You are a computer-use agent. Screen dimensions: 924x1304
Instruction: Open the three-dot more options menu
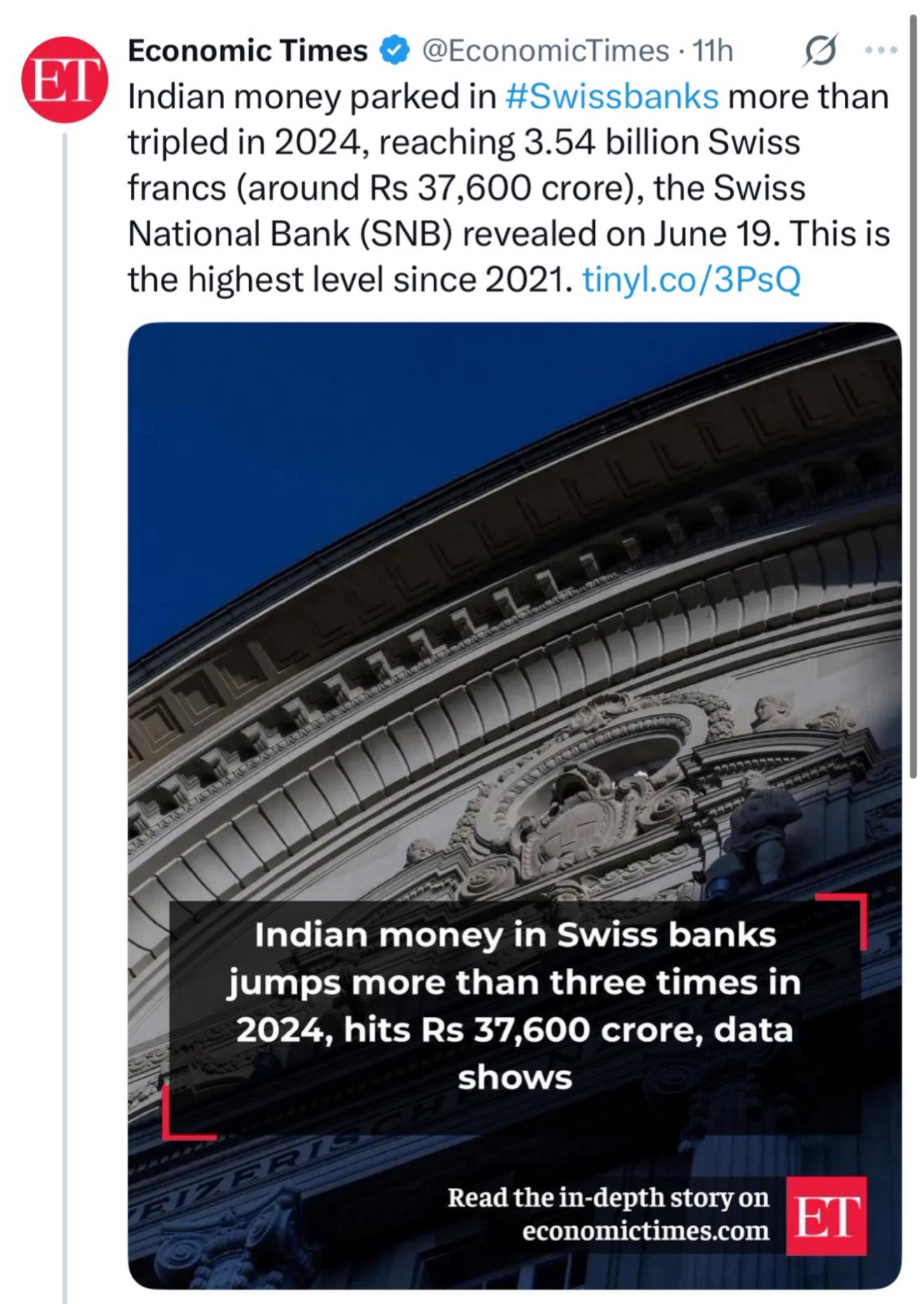click(x=881, y=50)
